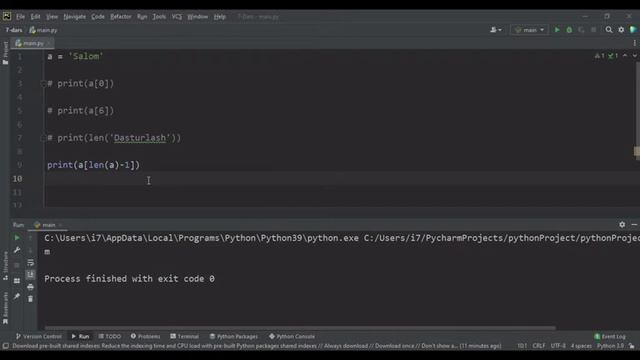Click the Run console horizontal scrollbar
Screen dimensions: 640x360
point(300,327)
